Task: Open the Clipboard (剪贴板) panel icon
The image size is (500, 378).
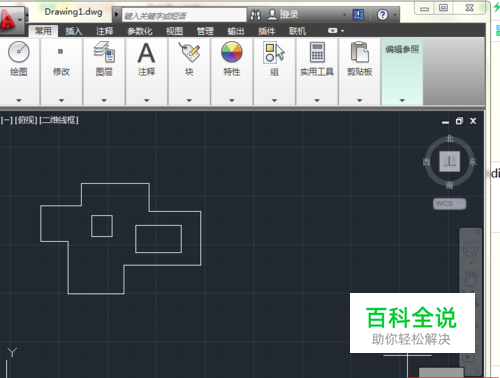Action: pyautogui.click(x=360, y=52)
